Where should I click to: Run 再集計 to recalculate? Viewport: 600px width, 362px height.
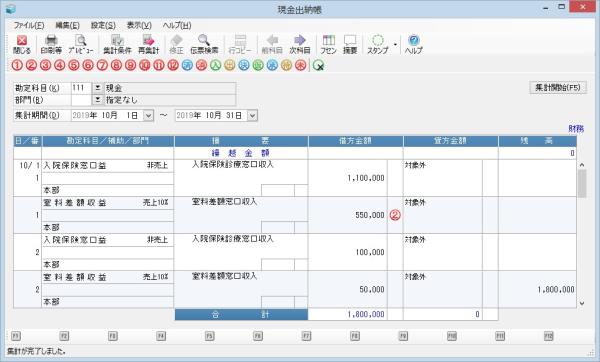coord(148,44)
